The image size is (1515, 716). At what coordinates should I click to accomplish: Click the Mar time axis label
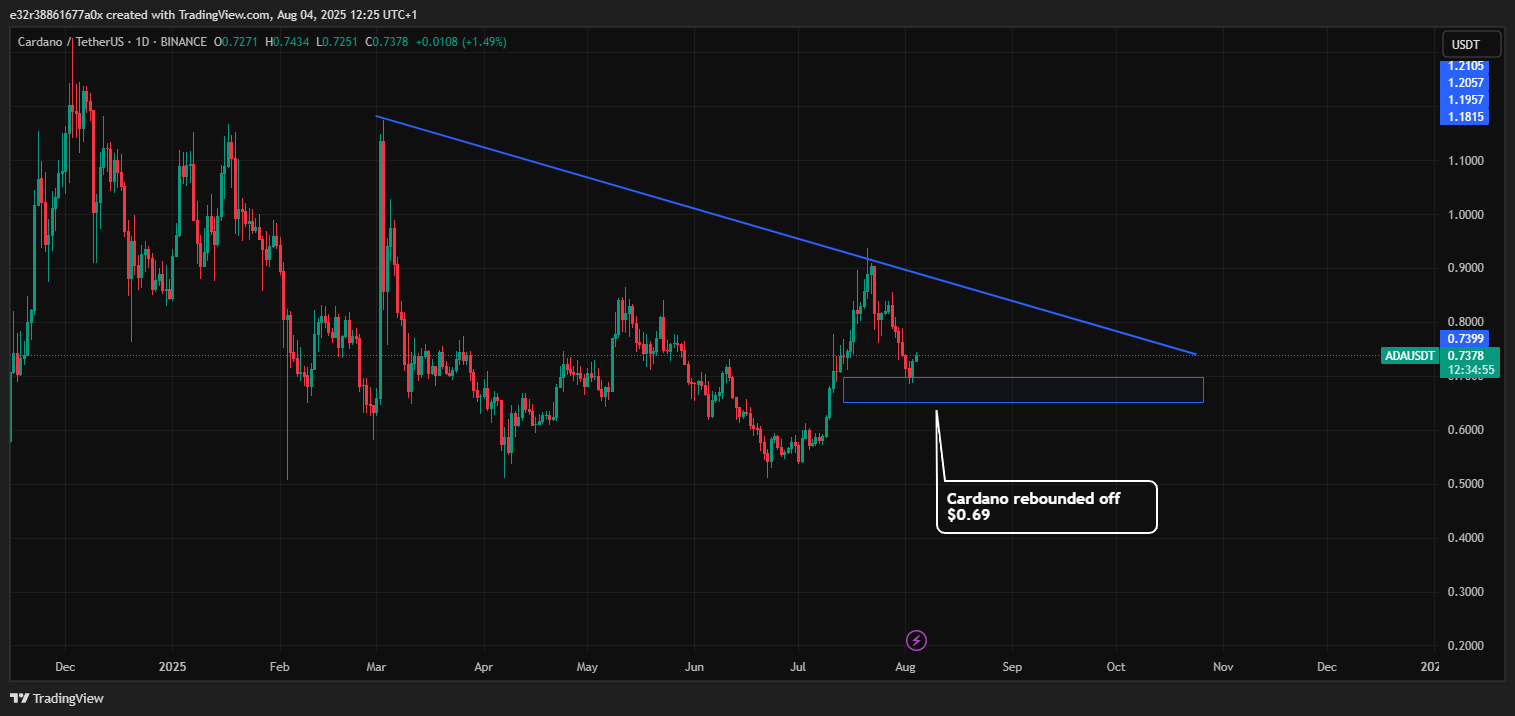[377, 666]
